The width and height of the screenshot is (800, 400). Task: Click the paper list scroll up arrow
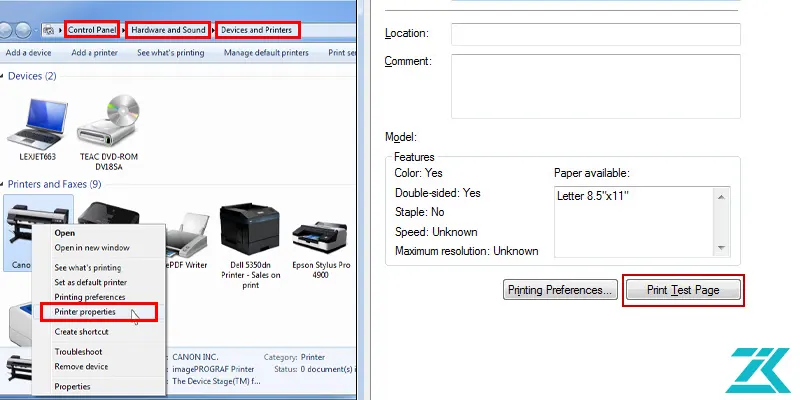click(721, 197)
